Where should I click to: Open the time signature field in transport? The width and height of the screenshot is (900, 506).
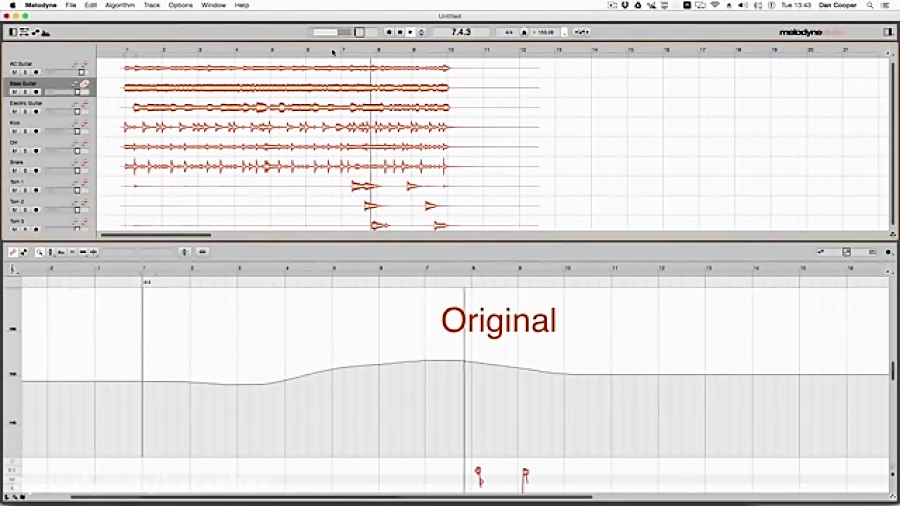(x=508, y=32)
